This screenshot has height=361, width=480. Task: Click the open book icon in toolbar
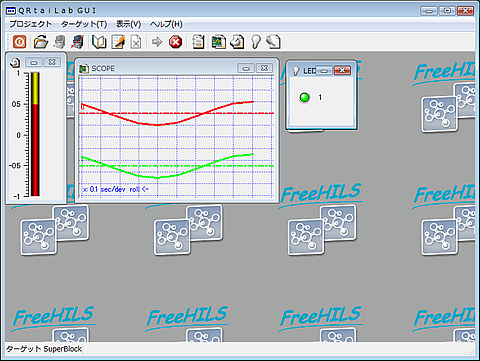pyautogui.click(x=99, y=42)
